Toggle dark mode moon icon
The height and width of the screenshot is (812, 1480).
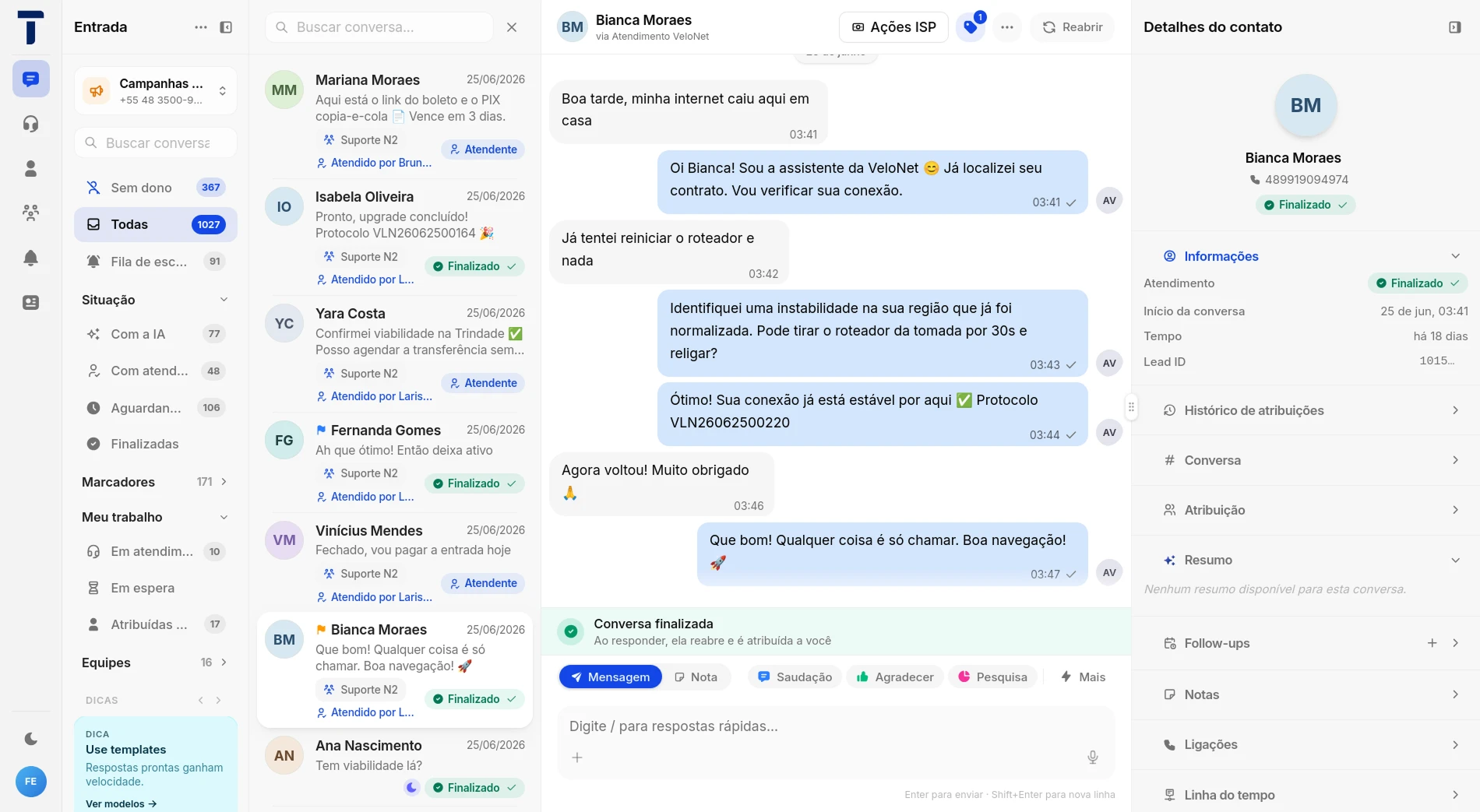pos(30,738)
